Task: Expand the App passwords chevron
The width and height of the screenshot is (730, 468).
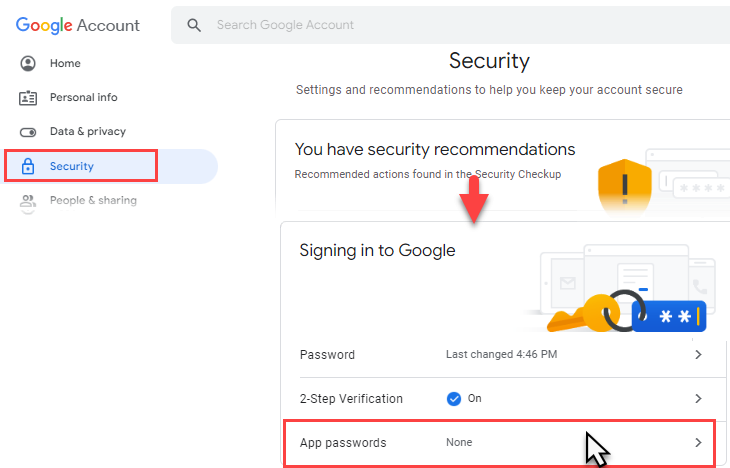Action: click(698, 442)
